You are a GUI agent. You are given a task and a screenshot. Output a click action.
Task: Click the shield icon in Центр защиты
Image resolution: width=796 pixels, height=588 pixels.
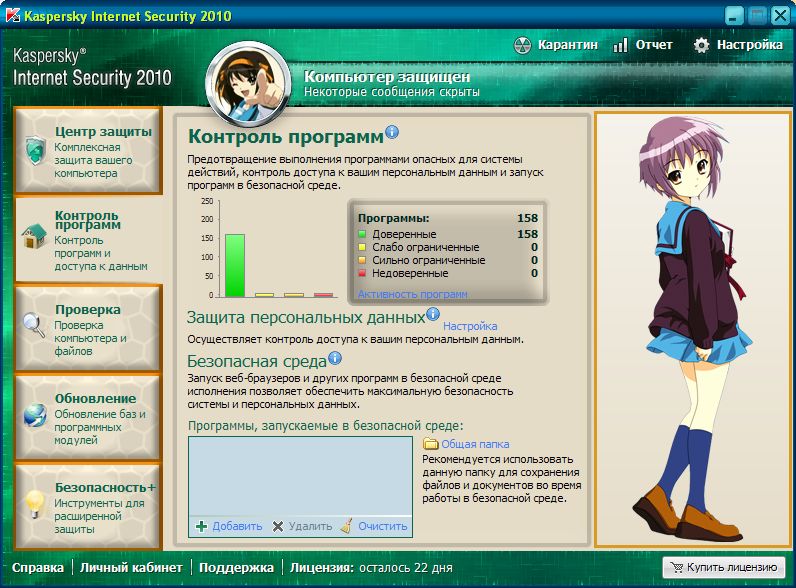point(36,150)
